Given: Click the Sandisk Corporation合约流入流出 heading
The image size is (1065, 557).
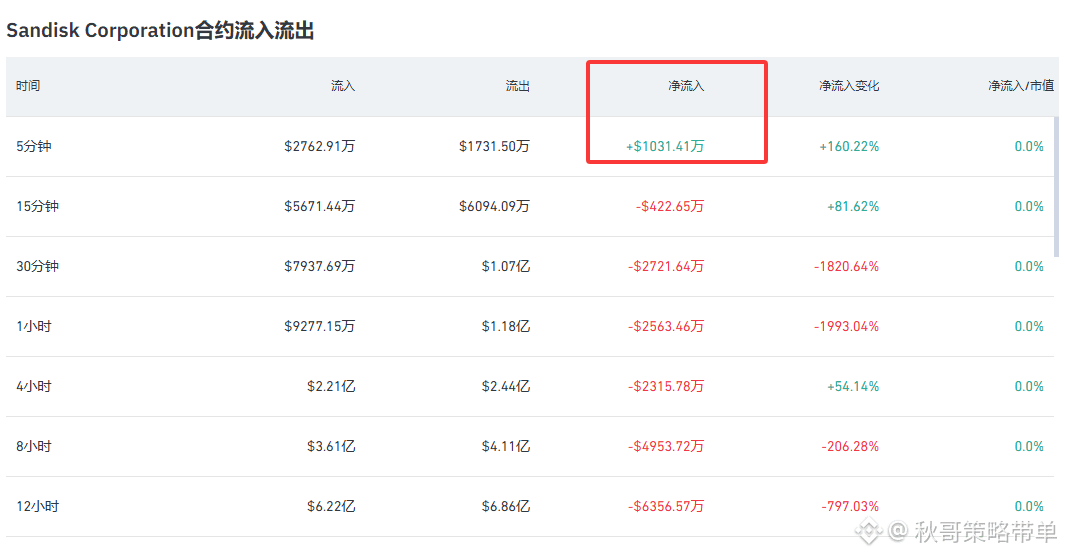Looking at the screenshot, I should pos(160,31).
